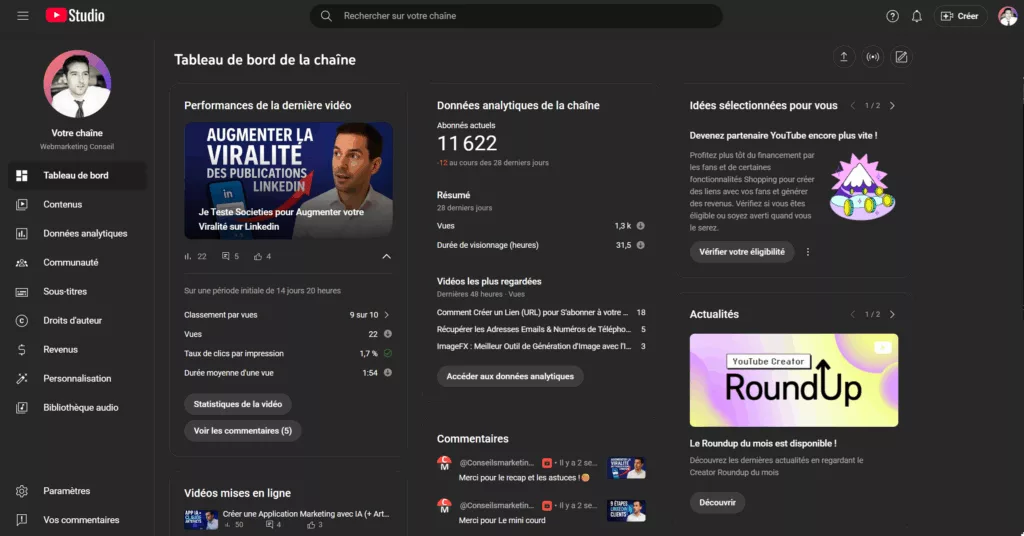Go to previous idea in Idées sélectionnées
This screenshot has height=536, width=1024.
pos(853,106)
